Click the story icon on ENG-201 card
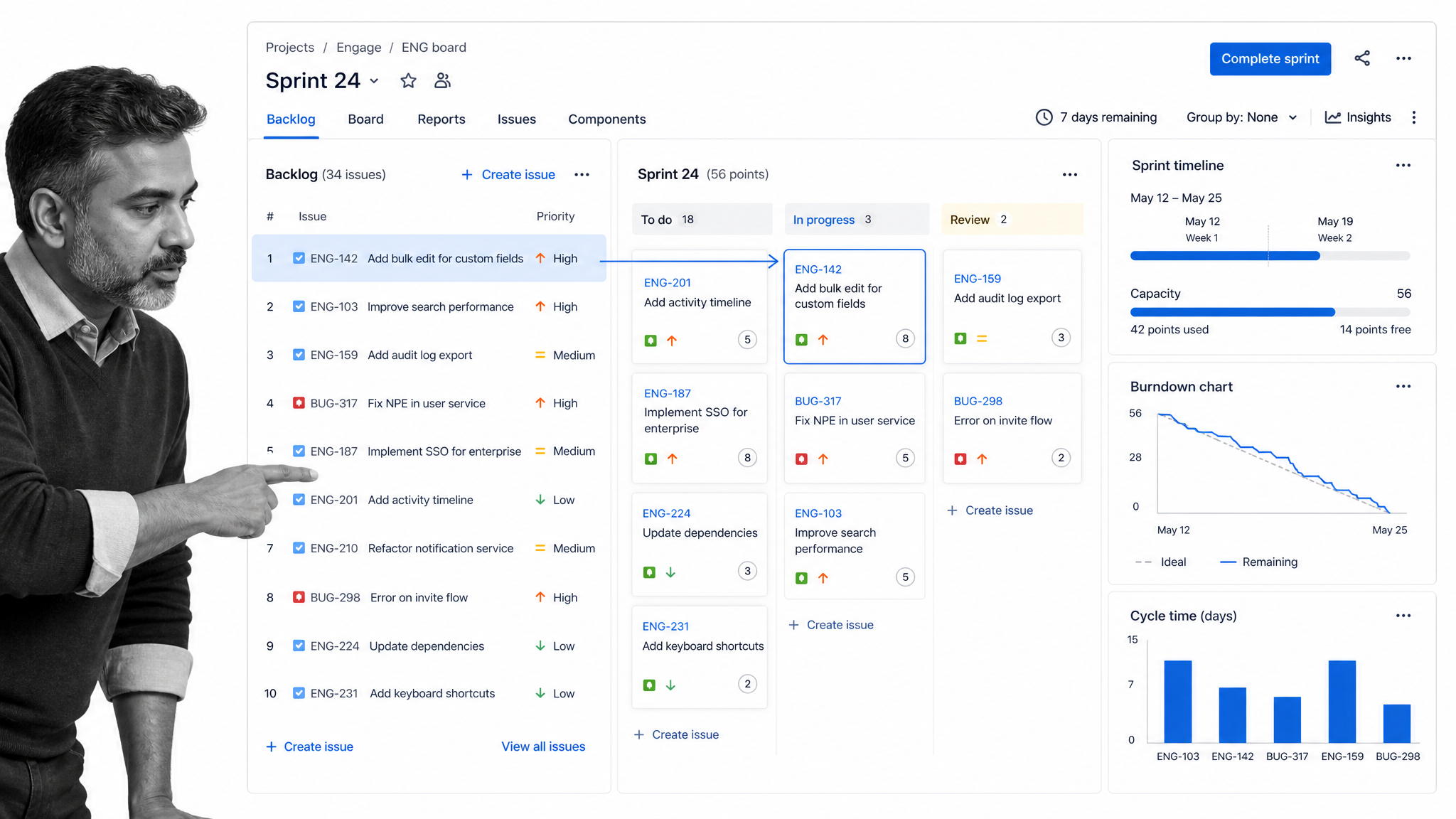The width and height of the screenshot is (1456, 819). point(651,341)
